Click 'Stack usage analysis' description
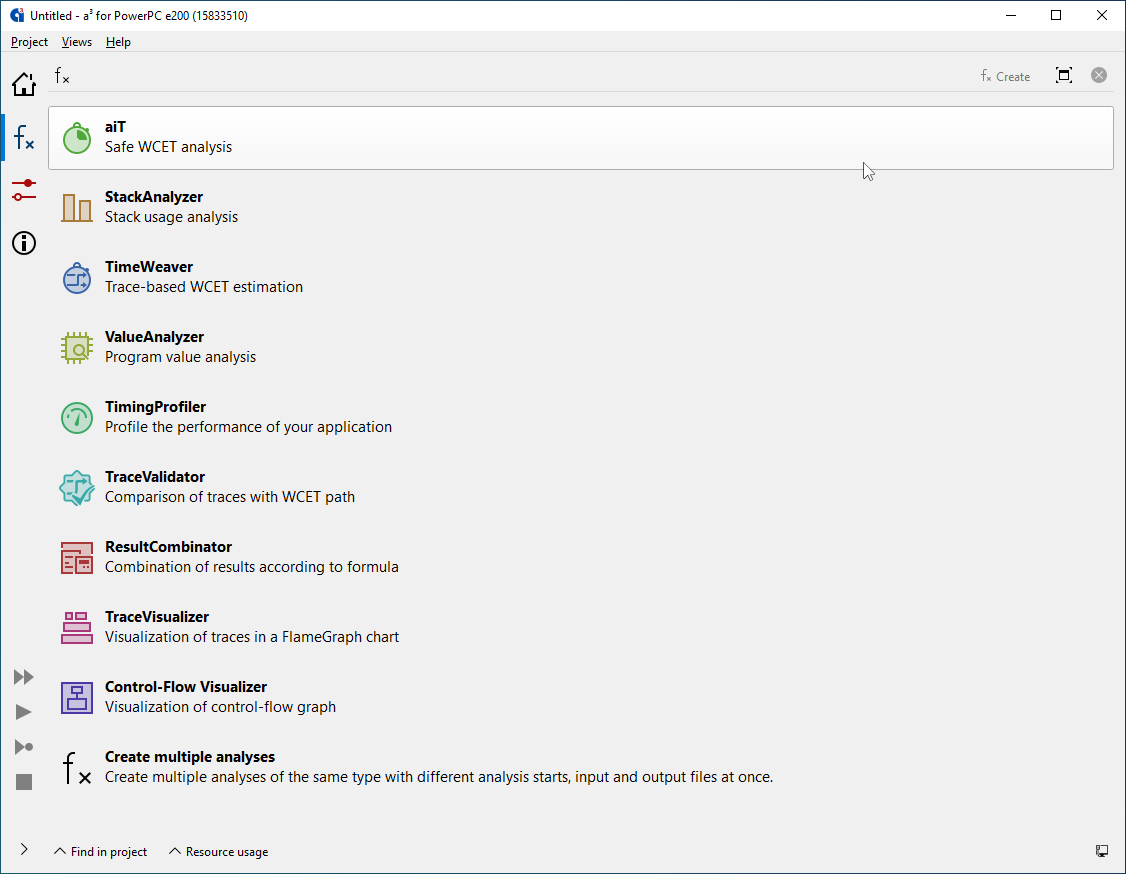The width and height of the screenshot is (1126, 874). (x=172, y=217)
